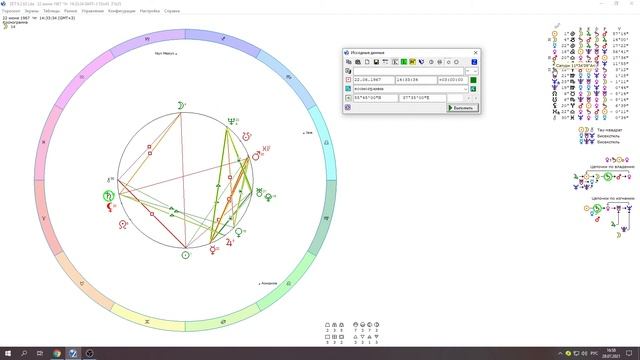Viewport: 640px width, 360px height.
Task: Click the ZET app icon in the taskbar
Action: point(73,353)
